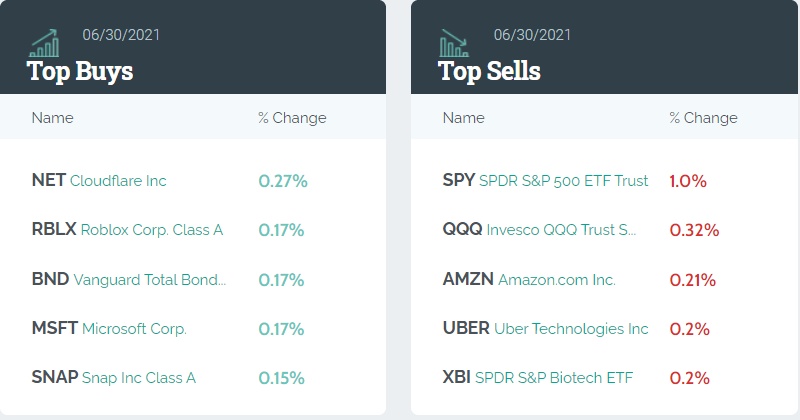Image resolution: width=800 pixels, height=420 pixels.
Task: Open the NET Cloudflare Inc link
Action: click(99, 181)
